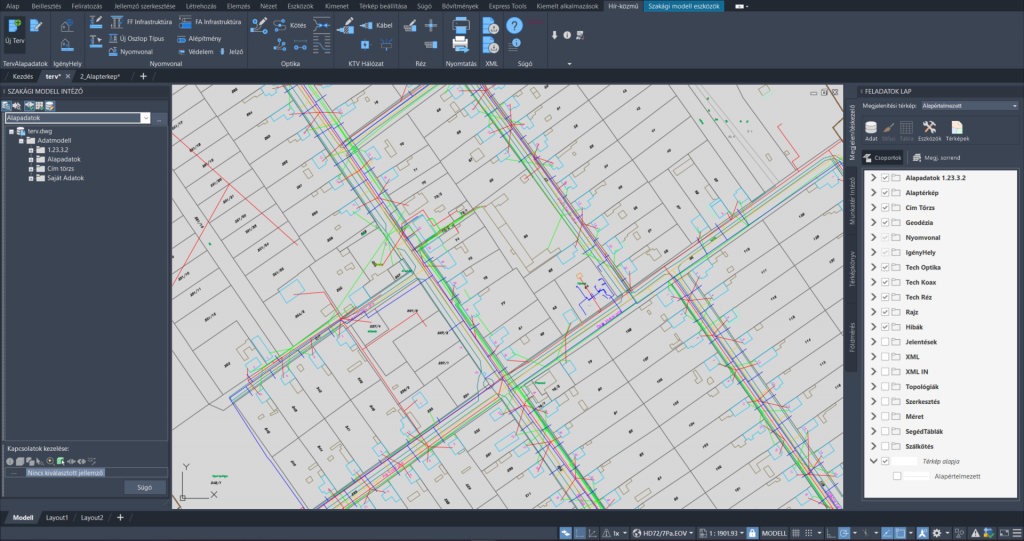Select the Alépítmény tool
The width and height of the screenshot is (1024, 541).
199,39
